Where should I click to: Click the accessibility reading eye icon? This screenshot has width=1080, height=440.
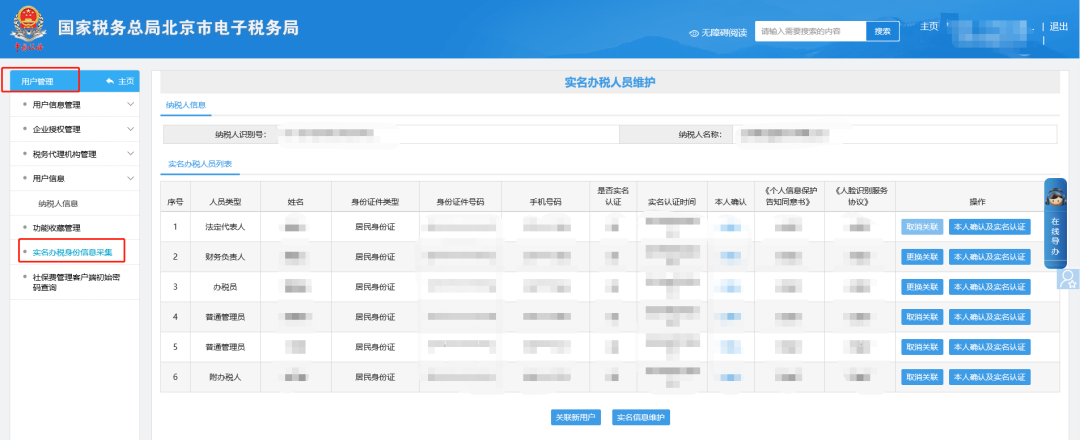pyautogui.click(x=693, y=32)
